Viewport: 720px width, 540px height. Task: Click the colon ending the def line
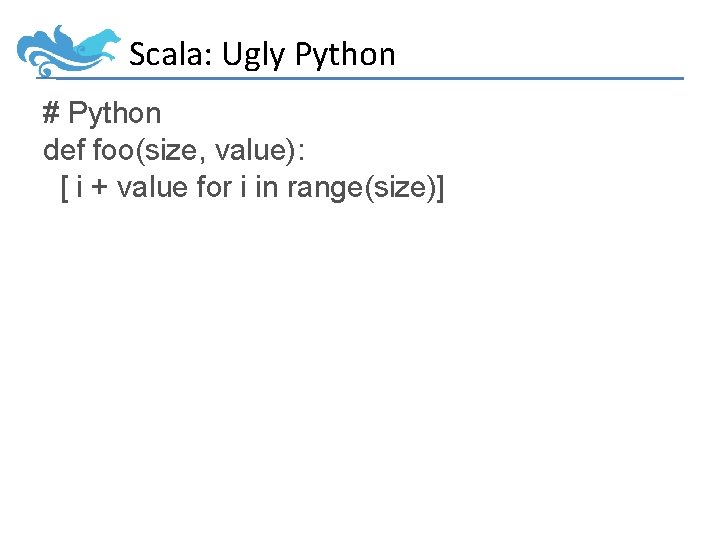[x=302, y=151]
